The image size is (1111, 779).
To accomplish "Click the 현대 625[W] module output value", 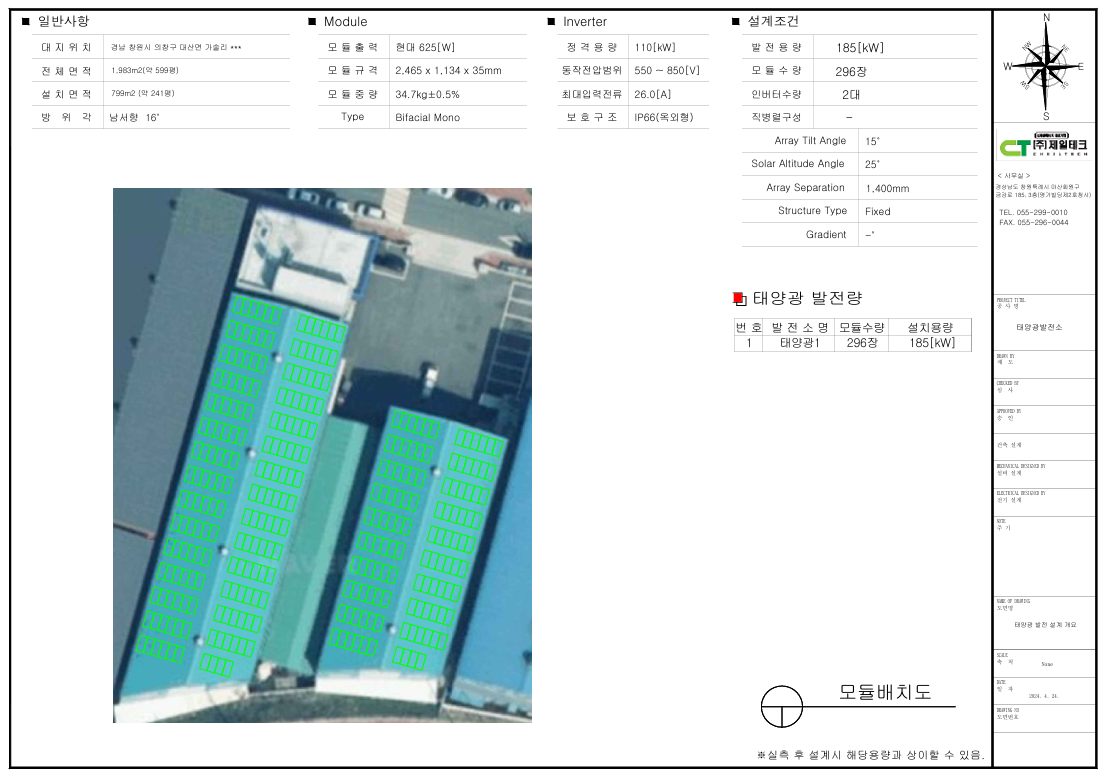I will click(425, 47).
